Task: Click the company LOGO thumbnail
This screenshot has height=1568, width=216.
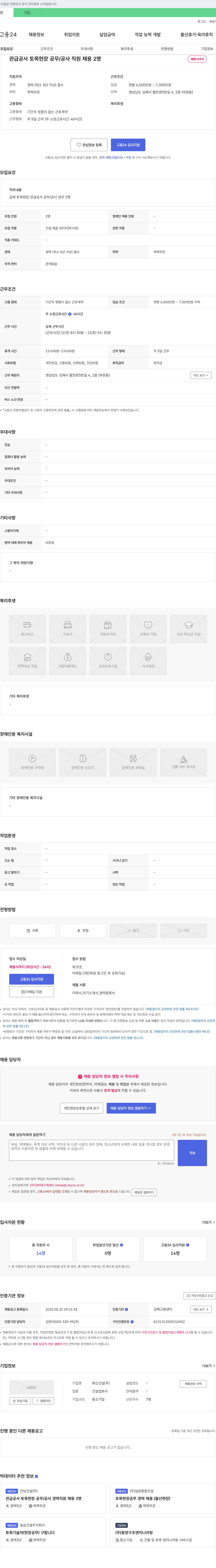Action: 32,1387
